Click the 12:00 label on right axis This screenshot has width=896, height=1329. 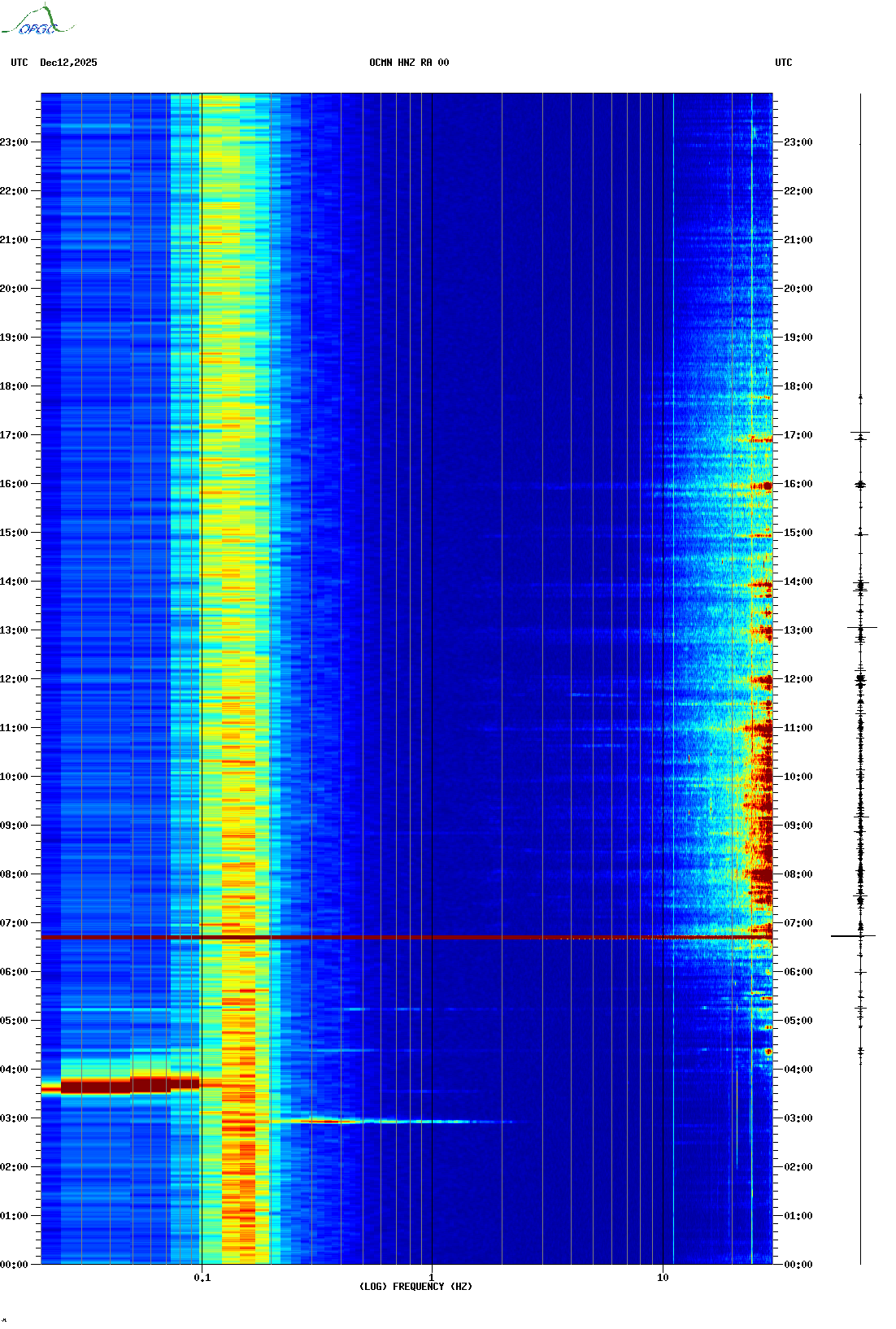798,679
